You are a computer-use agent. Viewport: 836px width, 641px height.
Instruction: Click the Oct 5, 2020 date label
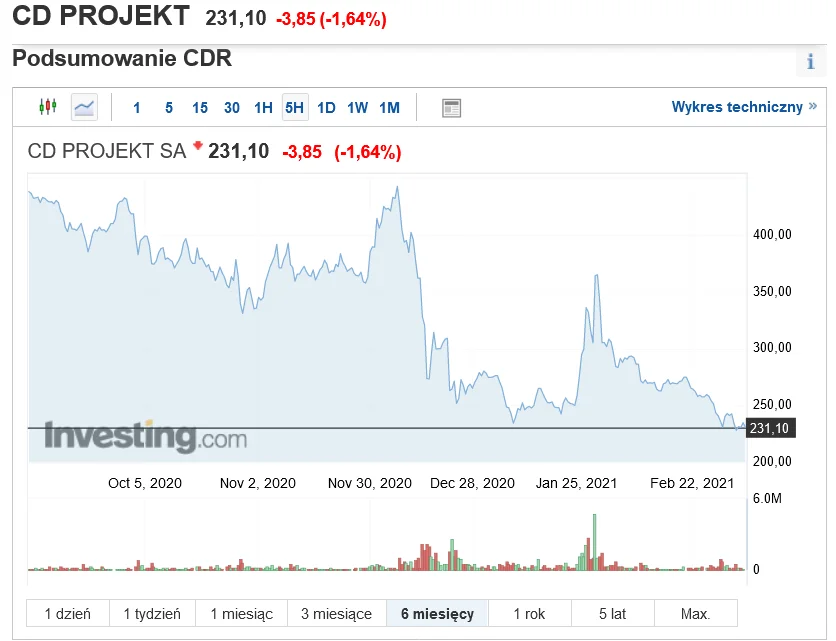[x=145, y=483]
